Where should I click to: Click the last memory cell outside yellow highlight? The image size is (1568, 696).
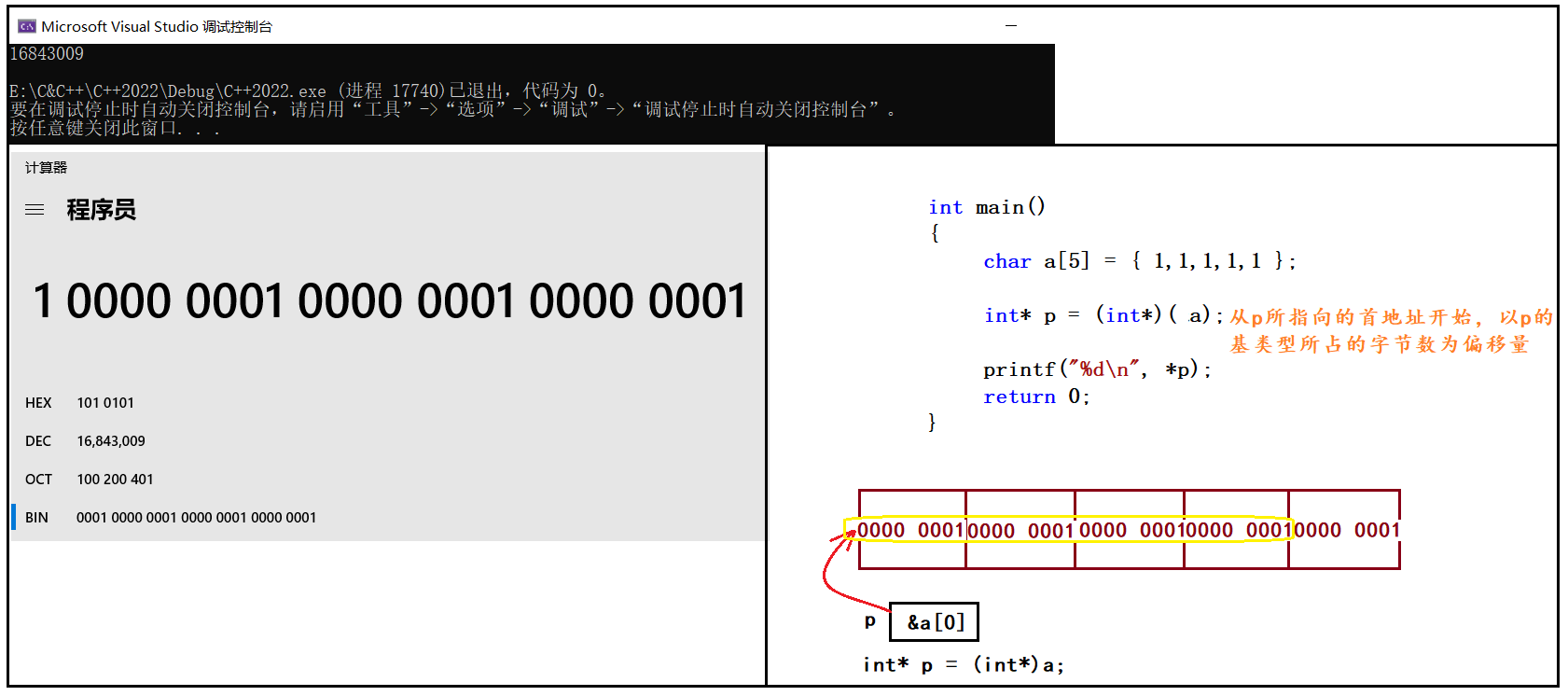click(1344, 530)
